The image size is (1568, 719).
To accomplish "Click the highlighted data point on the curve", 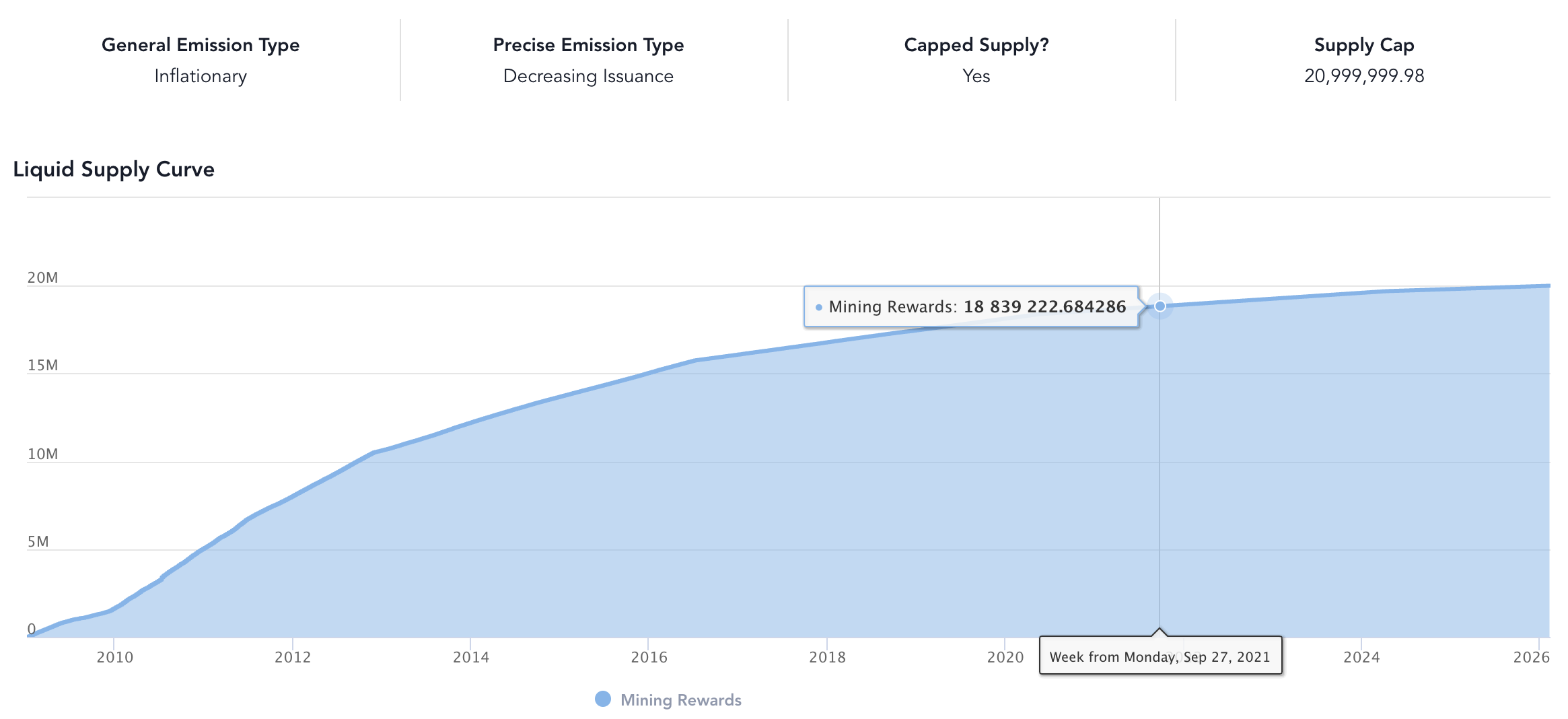I will click(x=1160, y=306).
